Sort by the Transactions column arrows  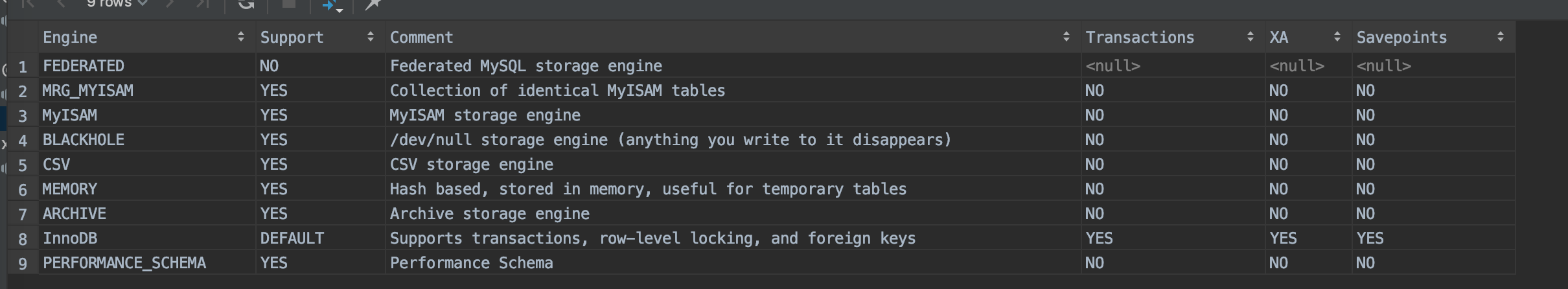pos(1251,37)
